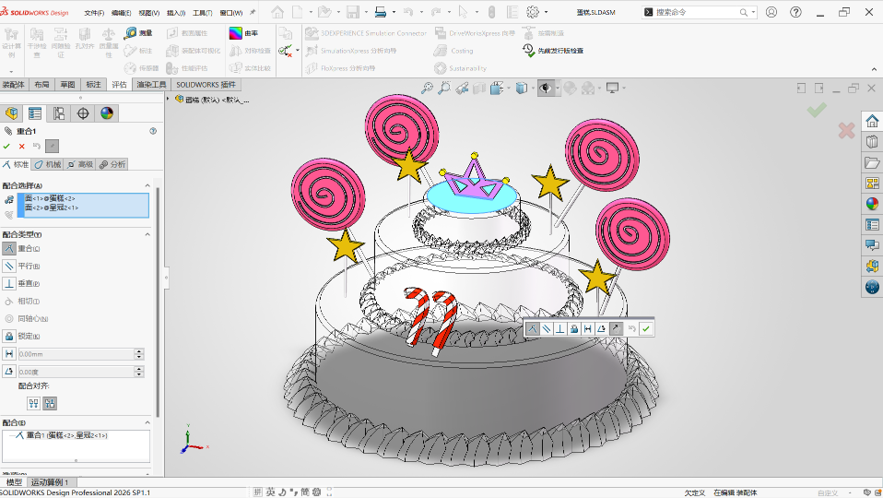Click the mate selections list box
The height and width of the screenshot is (498, 883).
pyautogui.click(x=83, y=206)
